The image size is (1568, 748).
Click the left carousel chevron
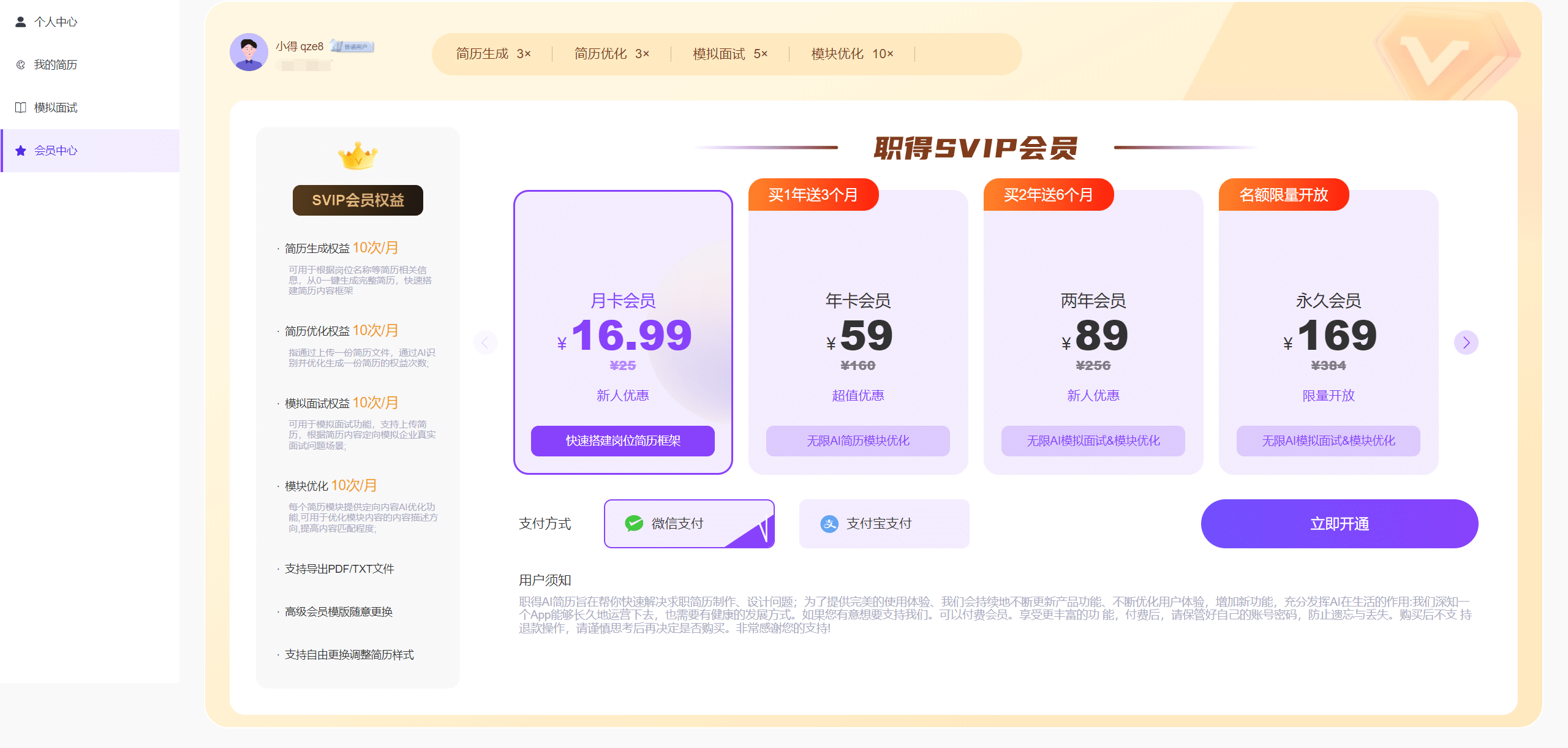point(486,342)
